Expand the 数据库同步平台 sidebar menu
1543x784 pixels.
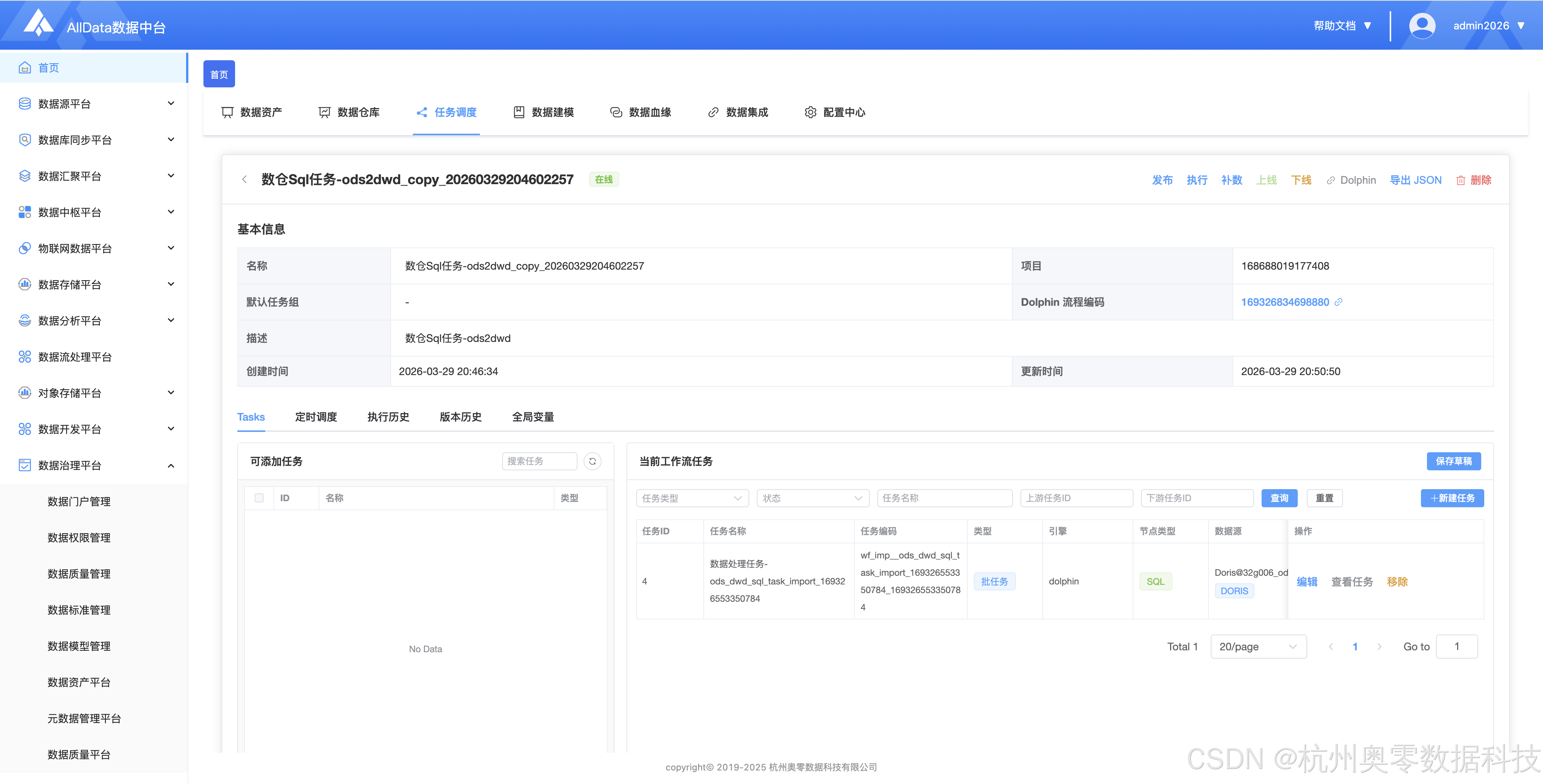pyautogui.click(x=171, y=140)
